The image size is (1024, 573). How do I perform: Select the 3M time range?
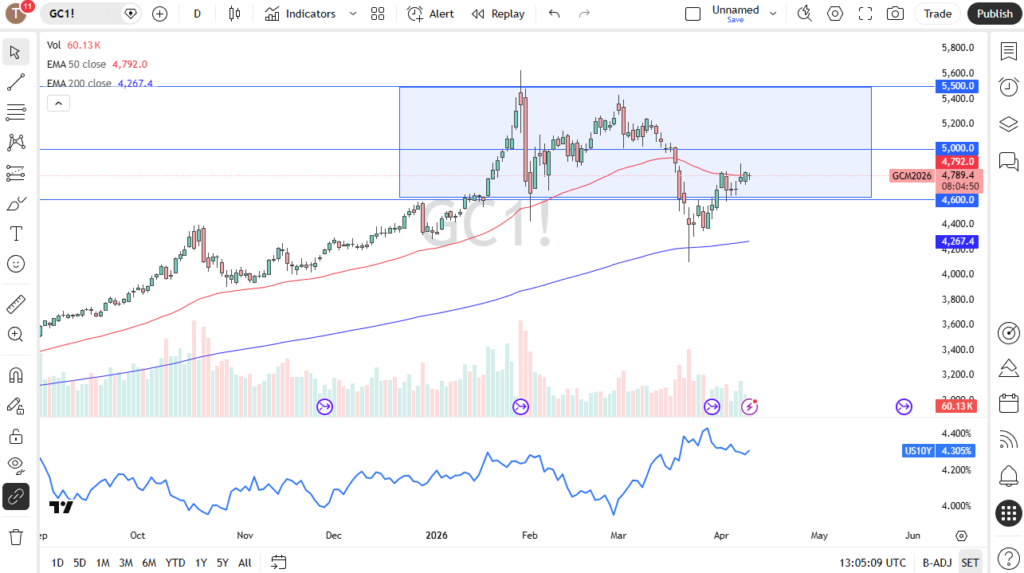pyautogui.click(x=126, y=562)
